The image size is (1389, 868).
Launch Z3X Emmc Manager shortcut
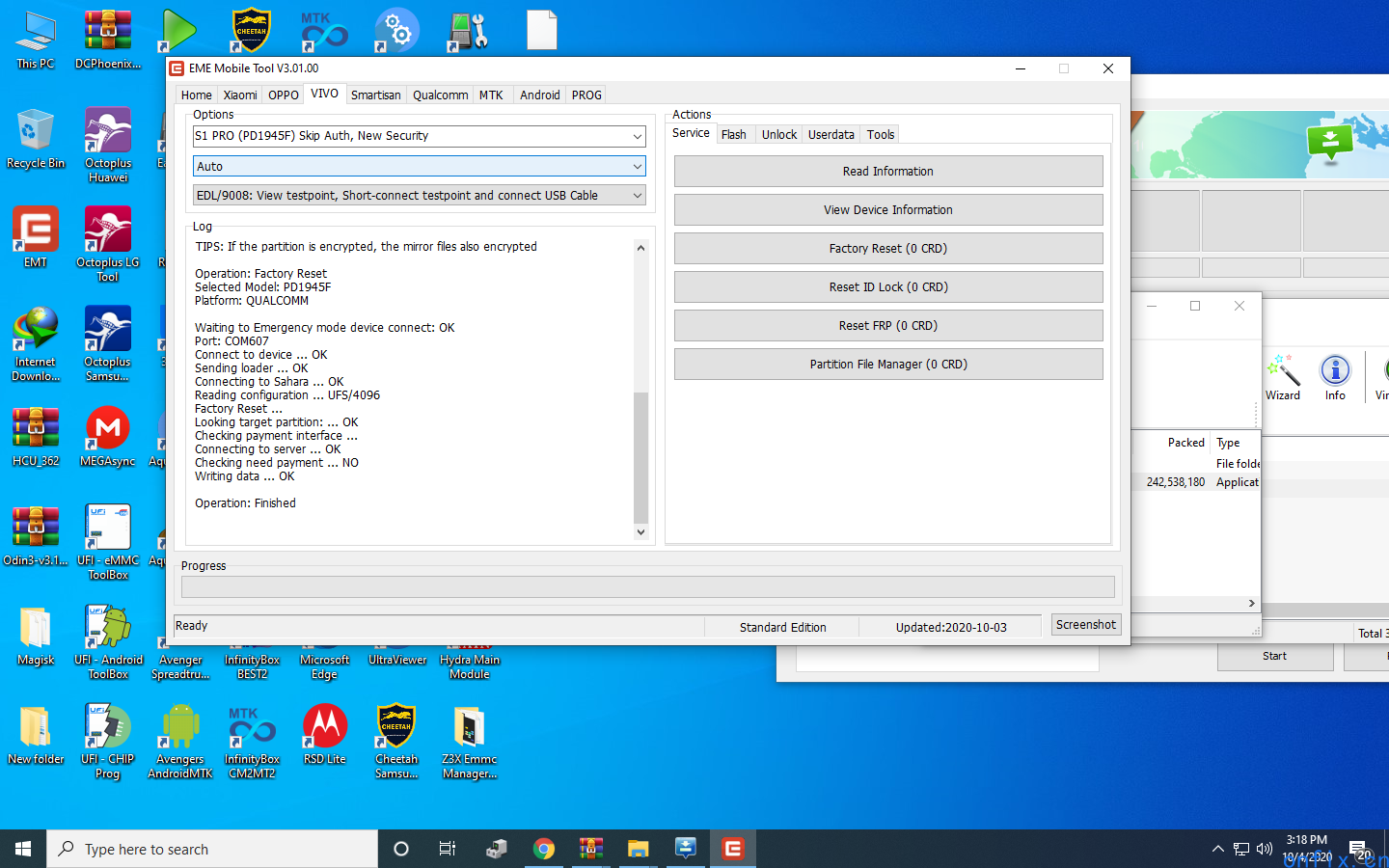(x=470, y=742)
